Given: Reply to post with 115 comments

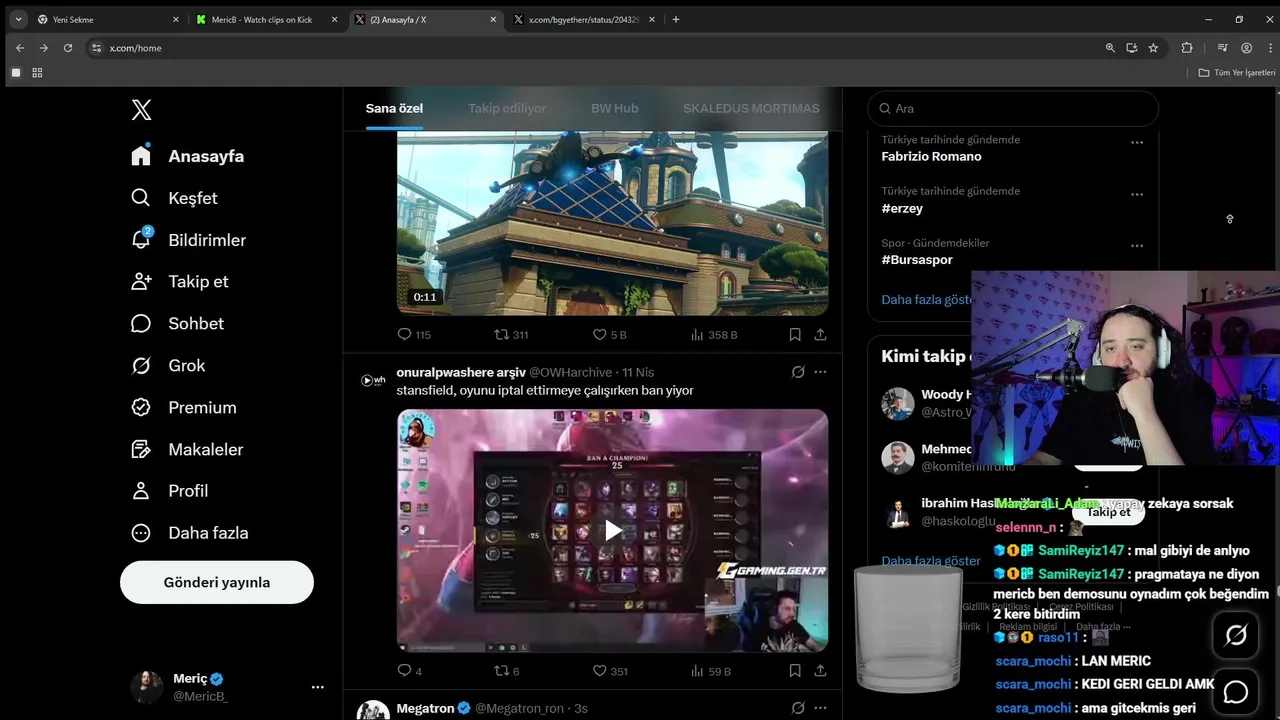Looking at the screenshot, I should point(414,335).
